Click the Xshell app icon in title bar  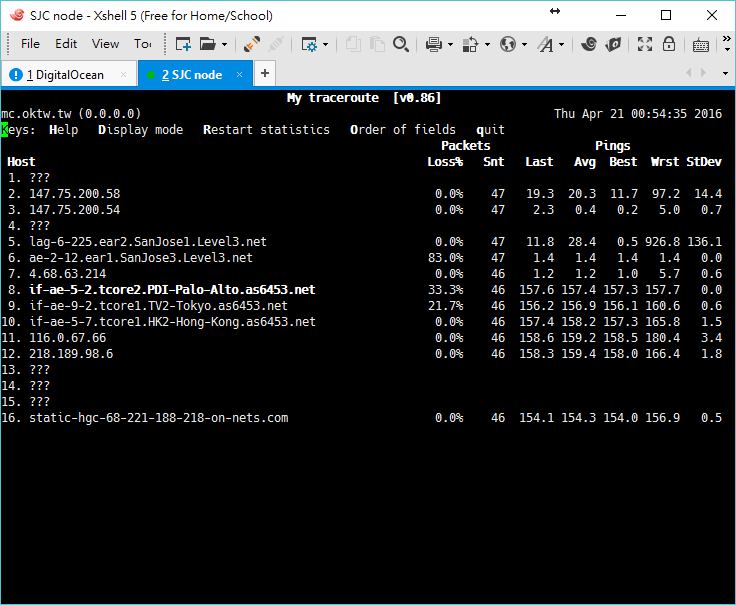(17, 15)
